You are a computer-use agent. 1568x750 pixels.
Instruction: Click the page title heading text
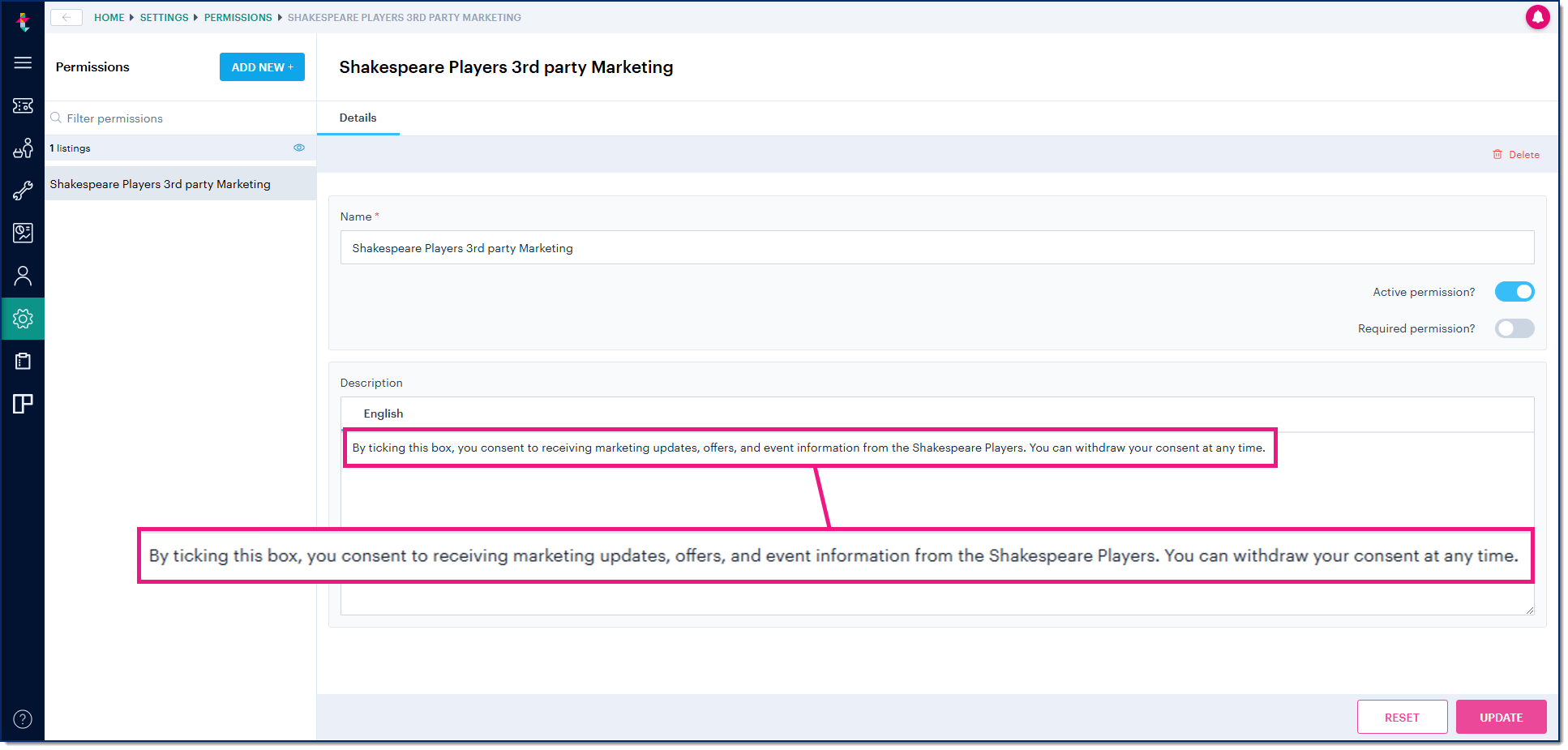coord(506,67)
